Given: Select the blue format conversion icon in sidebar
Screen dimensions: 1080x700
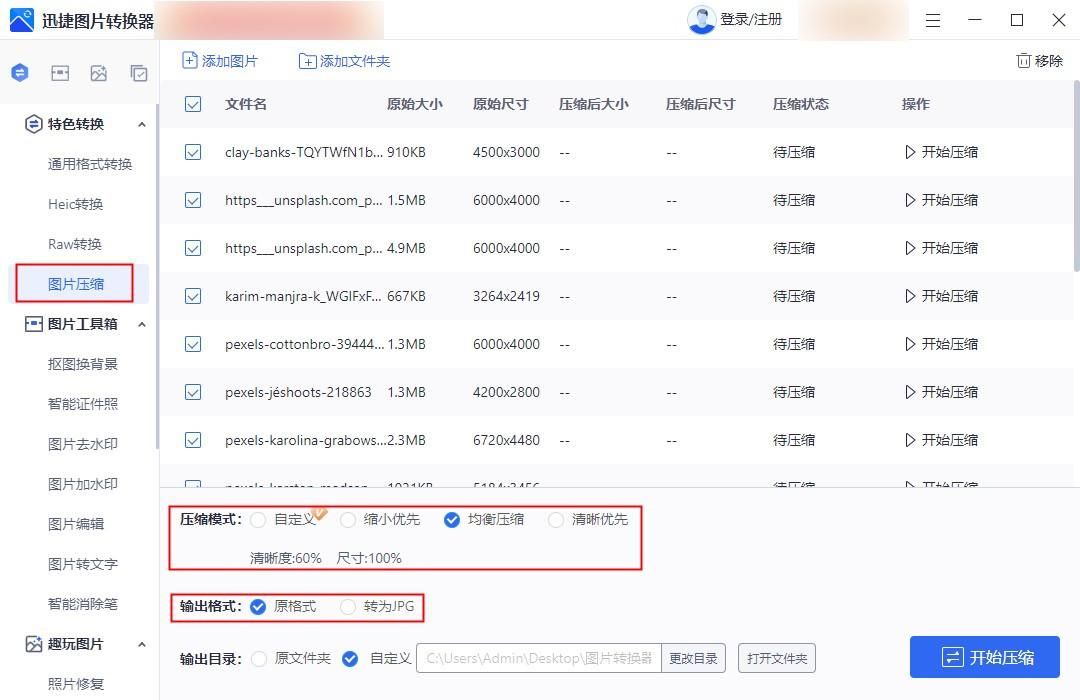Looking at the screenshot, I should (x=20, y=72).
